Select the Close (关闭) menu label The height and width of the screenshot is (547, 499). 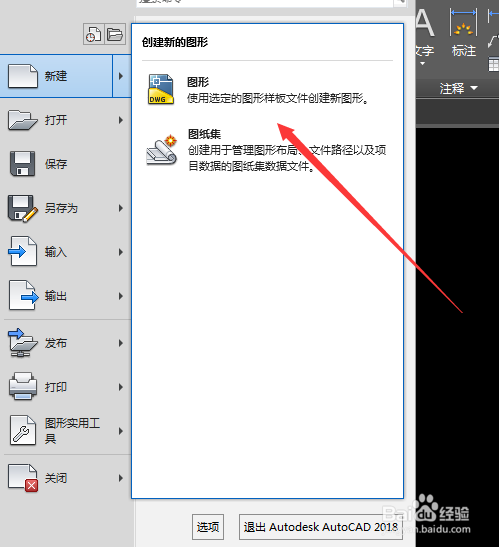coord(56,478)
